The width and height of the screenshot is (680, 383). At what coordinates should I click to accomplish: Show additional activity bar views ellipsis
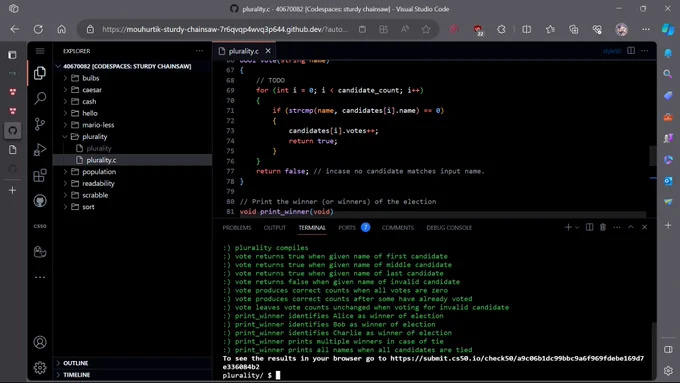(40, 277)
